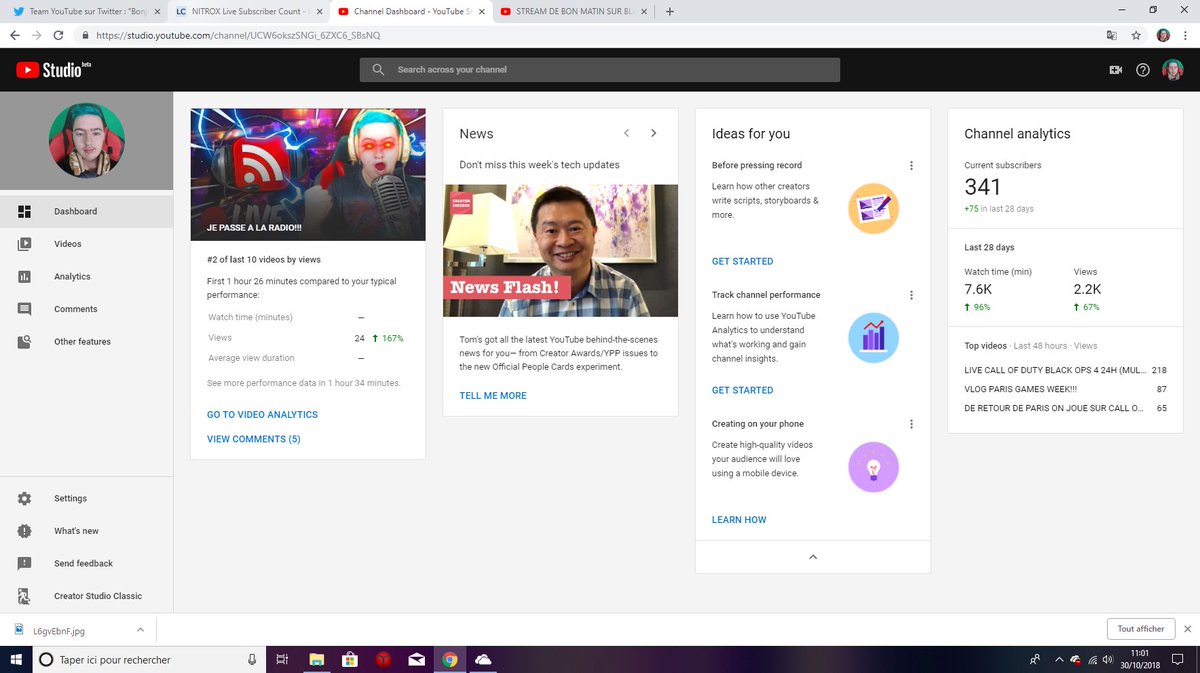The height and width of the screenshot is (673, 1200).
Task: Open the Dashboard sidebar icon
Action: (x=25, y=211)
